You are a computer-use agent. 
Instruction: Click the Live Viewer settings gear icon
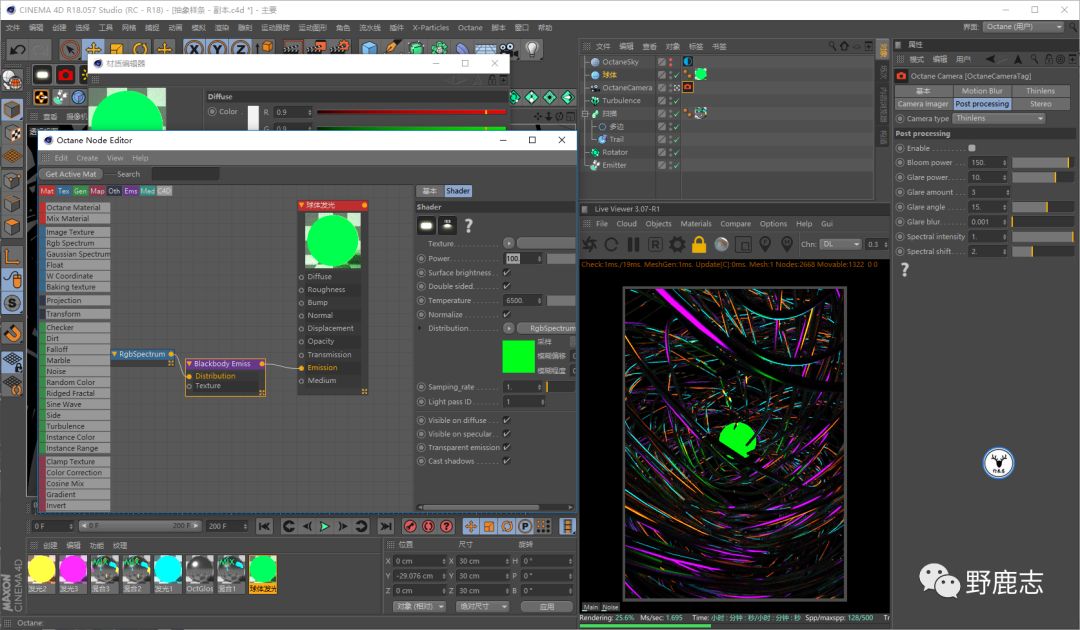(677, 244)
